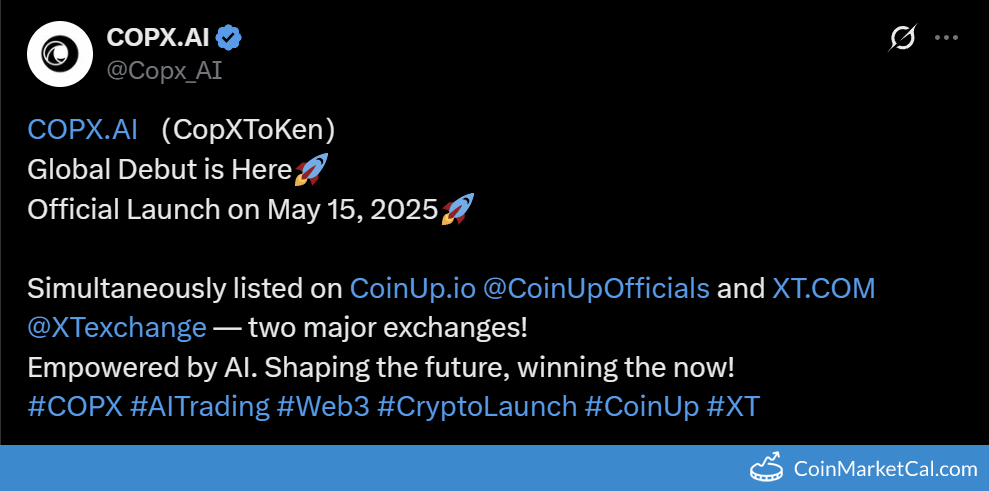The width and height of the screenshot is (989, 491).
Task: Visit the @XTexchange mention
Action: (117, 327)
